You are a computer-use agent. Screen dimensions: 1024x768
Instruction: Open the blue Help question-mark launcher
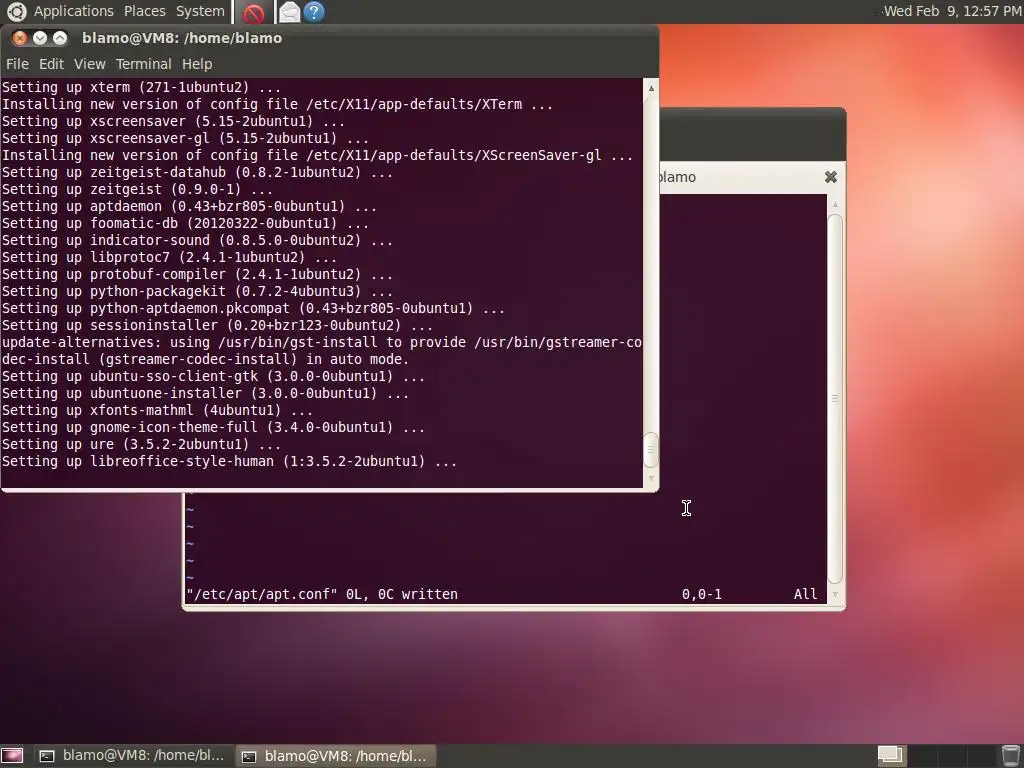click(x=314, y=12)
